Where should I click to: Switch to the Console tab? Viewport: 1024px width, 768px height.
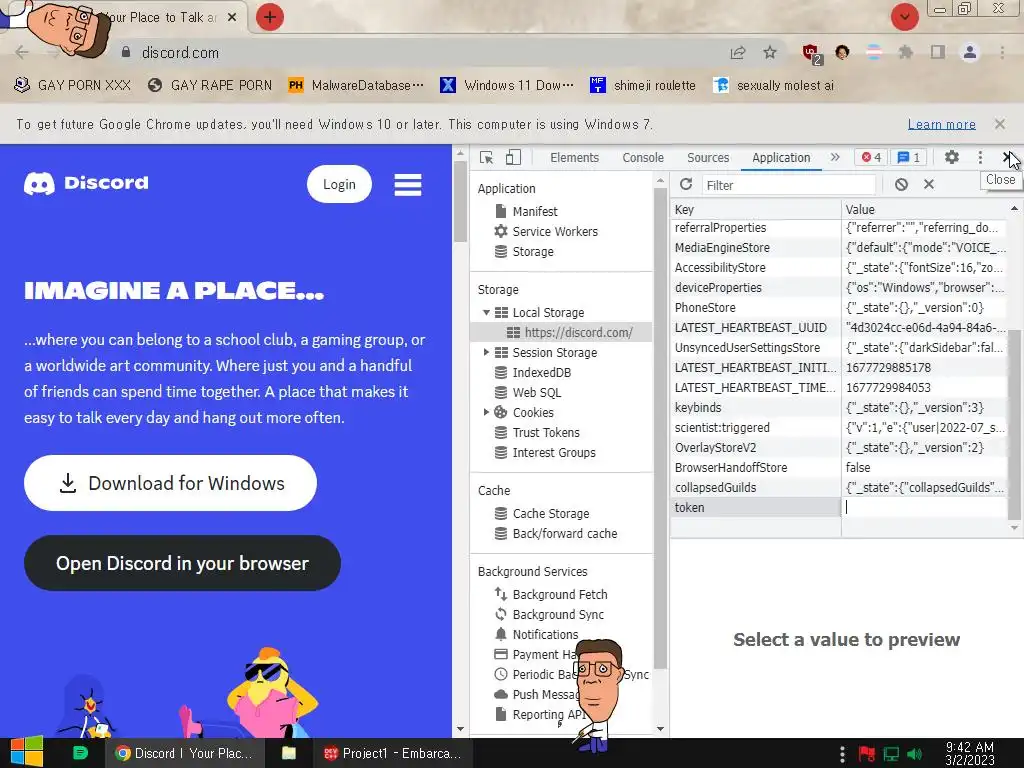pyautogui.click(x=643, y=157)
